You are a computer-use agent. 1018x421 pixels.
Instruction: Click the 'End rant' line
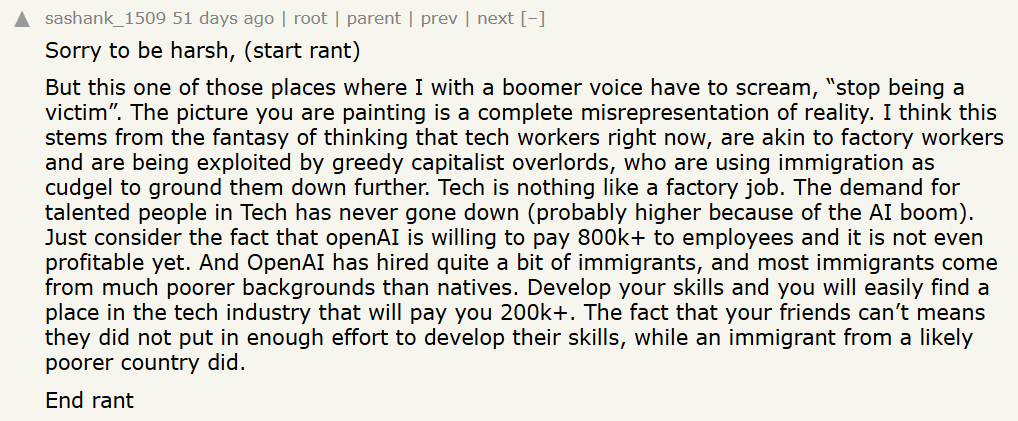click(89, 400)
